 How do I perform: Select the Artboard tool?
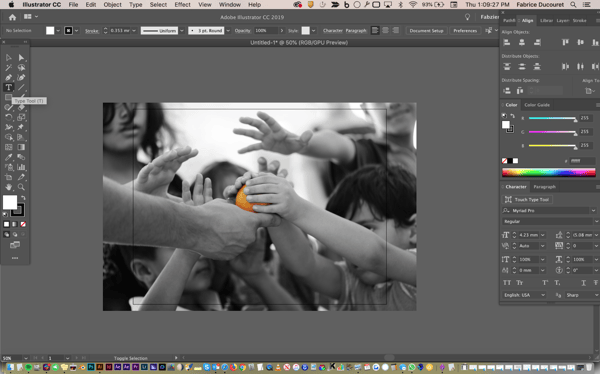[x=8, y=177]
